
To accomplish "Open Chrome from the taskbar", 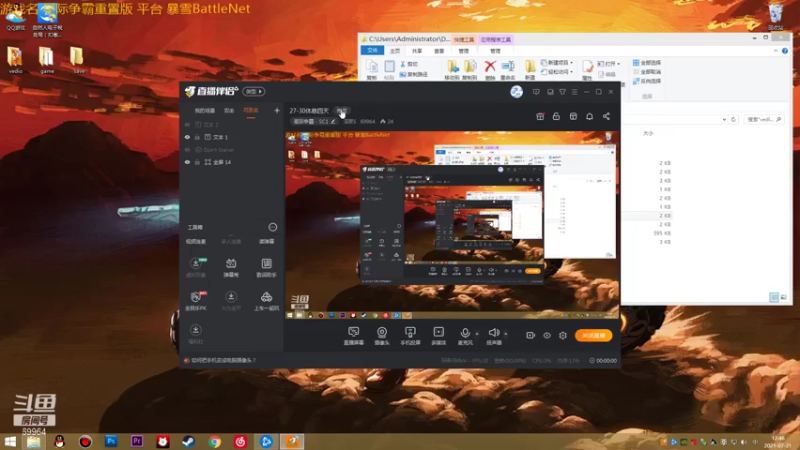I will pos(214,441).
